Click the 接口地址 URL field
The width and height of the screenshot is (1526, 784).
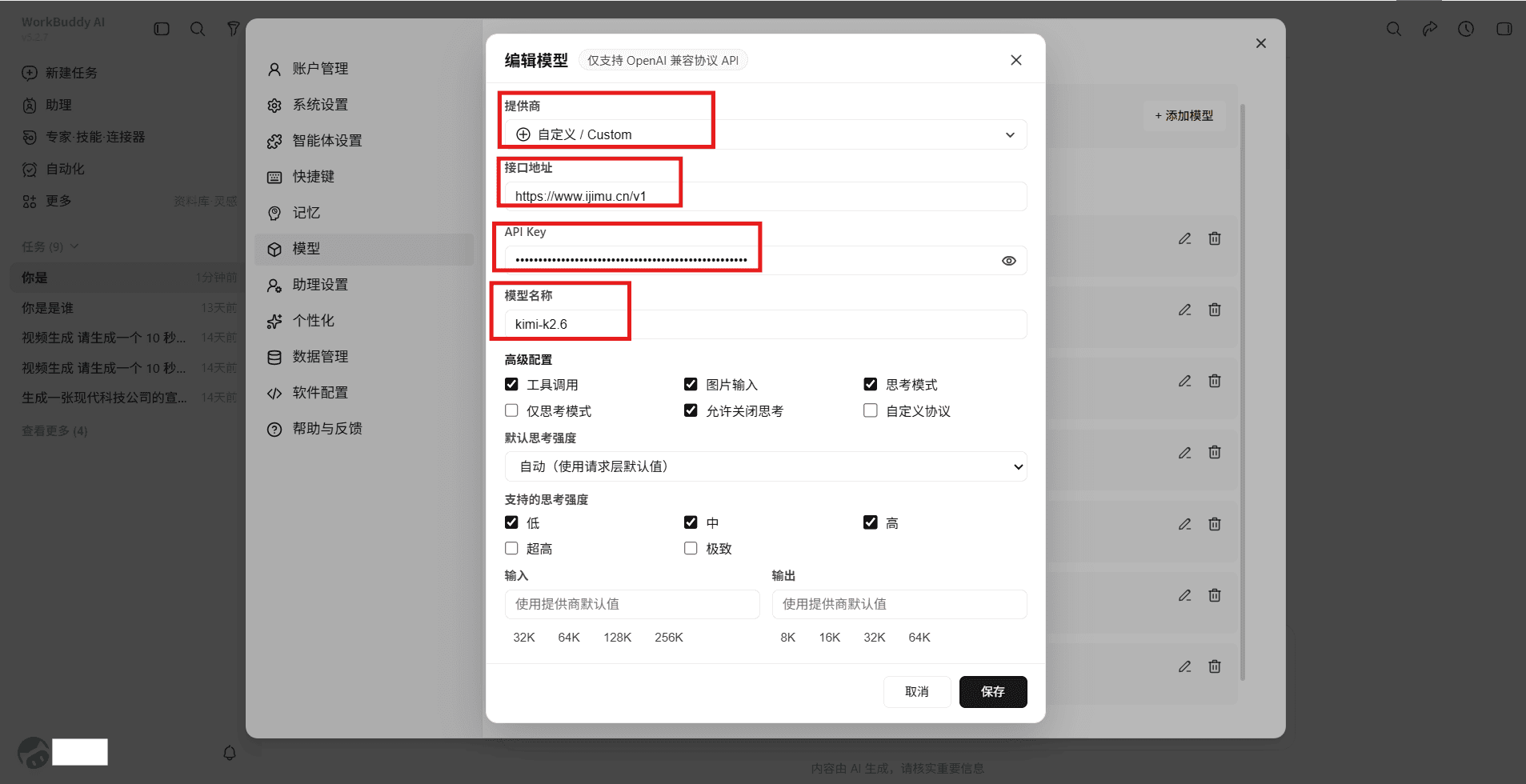pyautogui.click(x=765, y=196)
